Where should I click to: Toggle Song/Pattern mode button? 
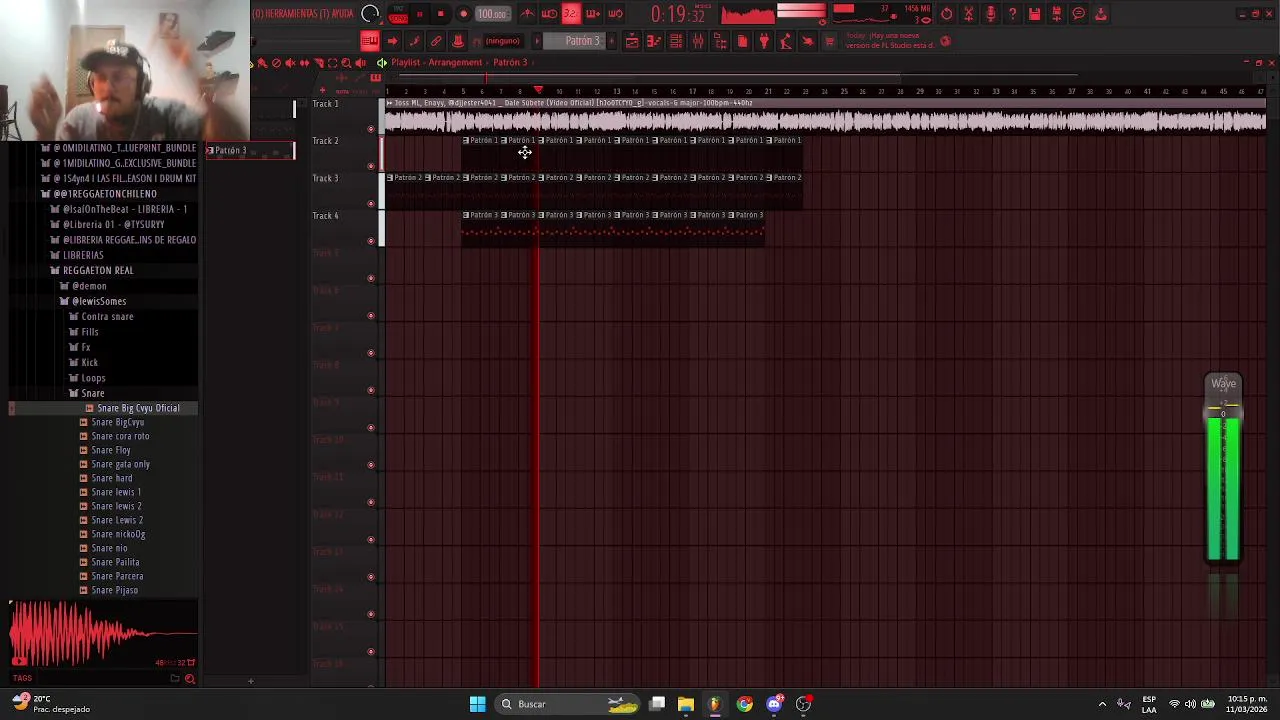coord(398,14)
